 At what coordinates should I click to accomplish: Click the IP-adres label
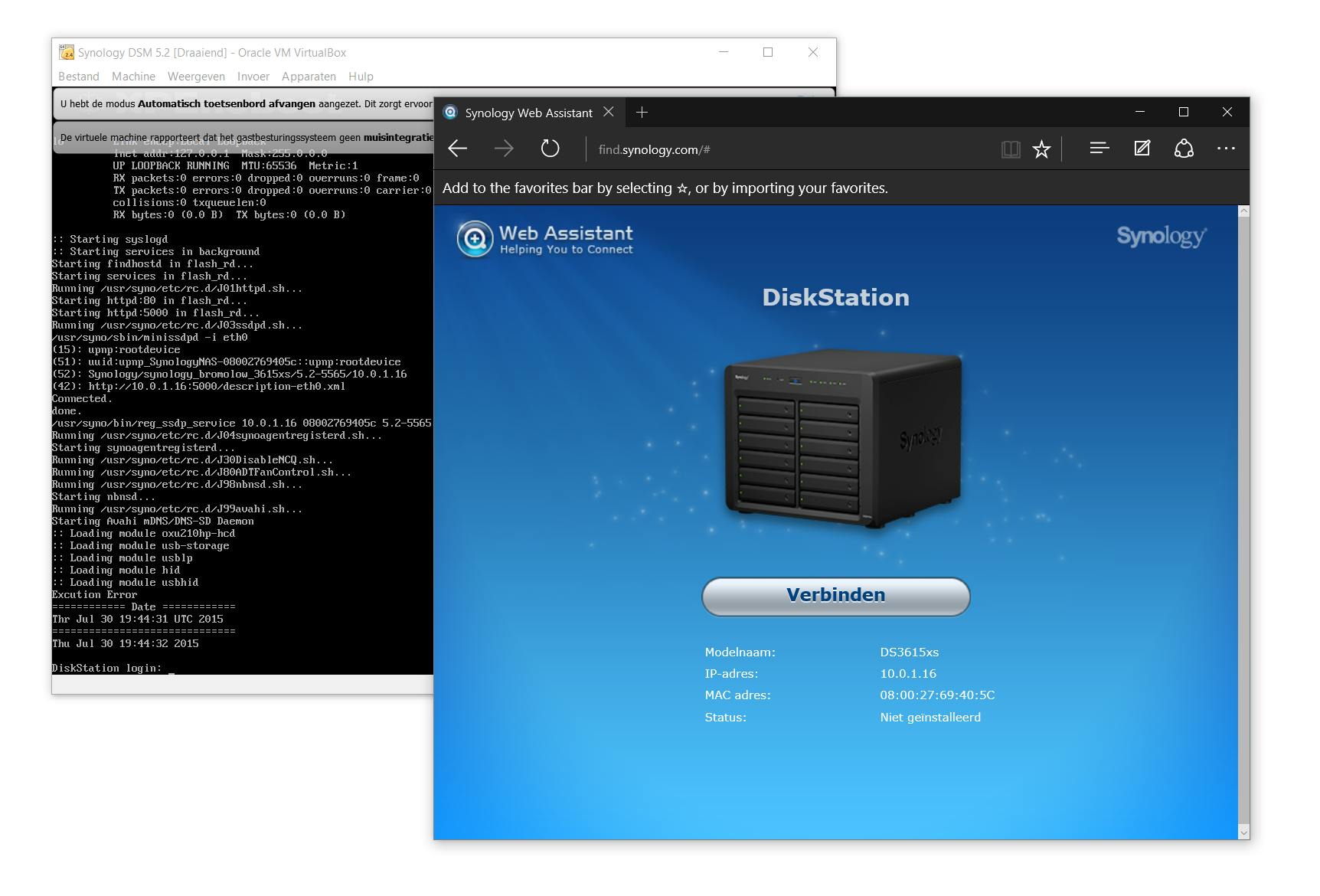click(731, 674)
